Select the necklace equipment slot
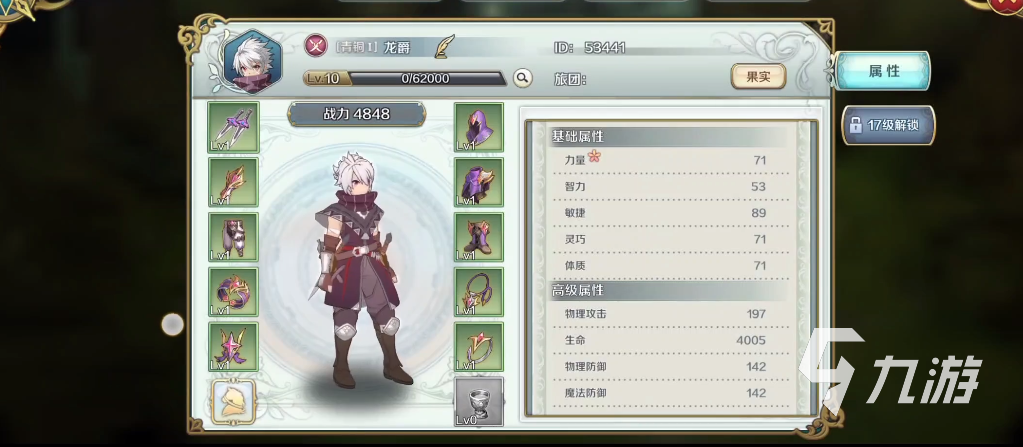 click(x=479, y=292)
